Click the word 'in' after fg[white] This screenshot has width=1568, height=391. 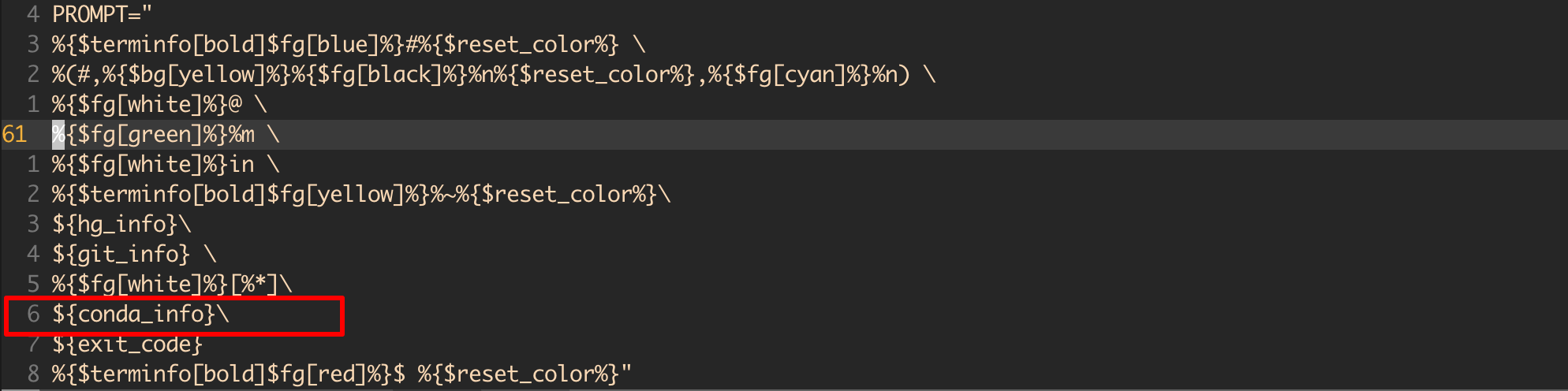click(242, 165)
